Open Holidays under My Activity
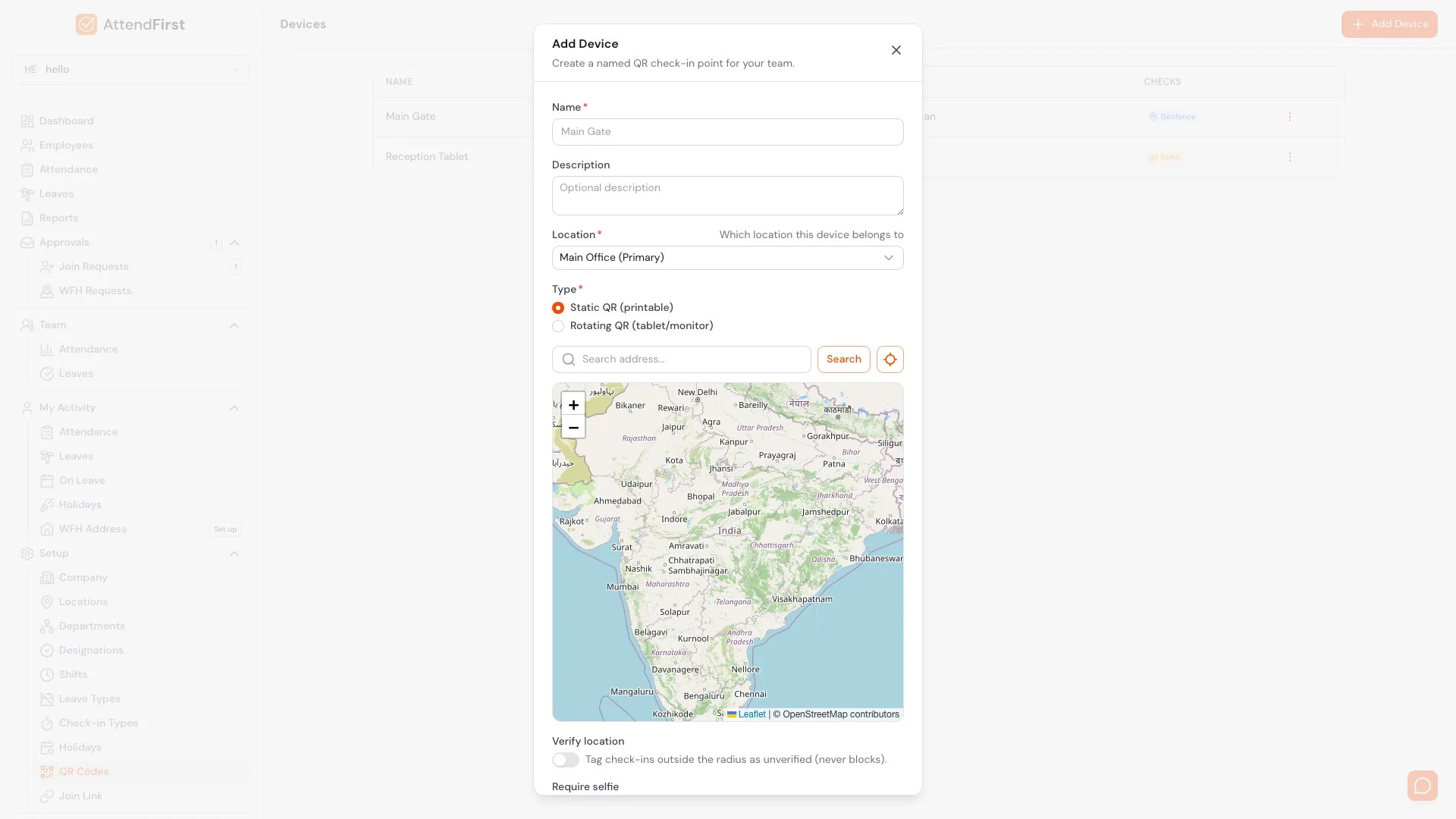 click(80, 505)
